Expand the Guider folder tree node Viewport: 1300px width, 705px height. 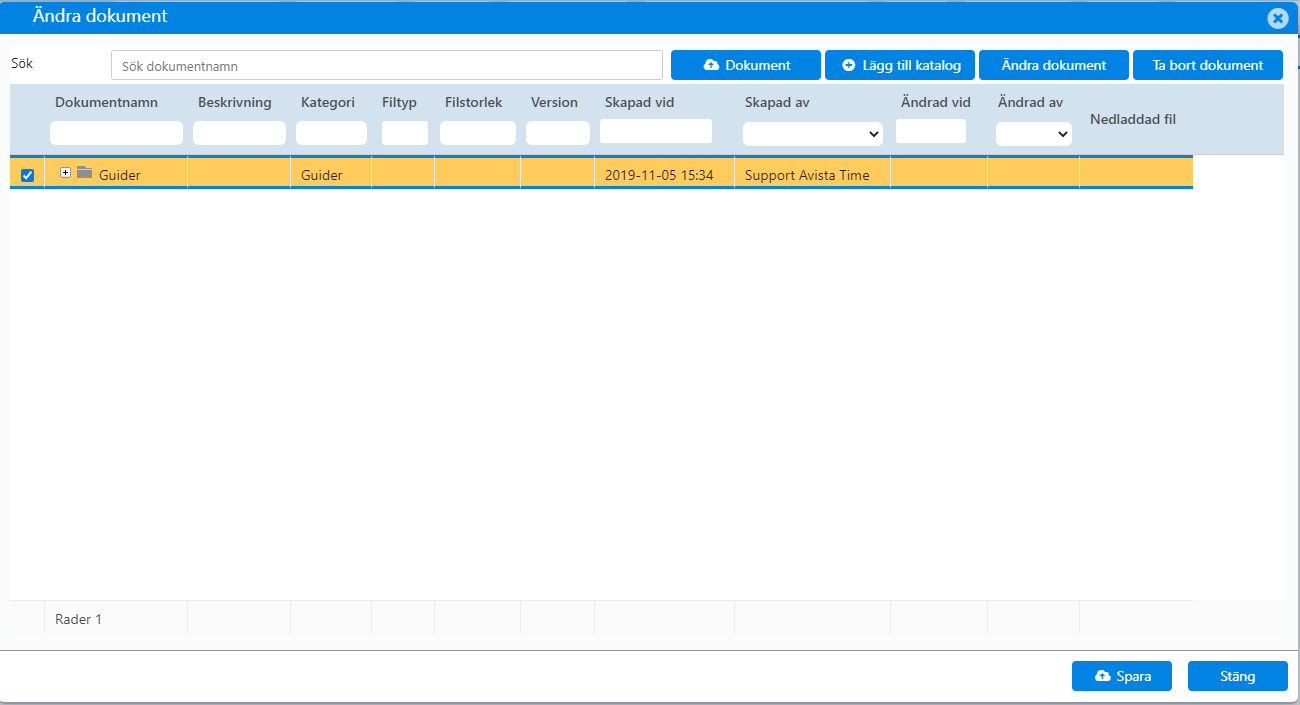[66, 173]
